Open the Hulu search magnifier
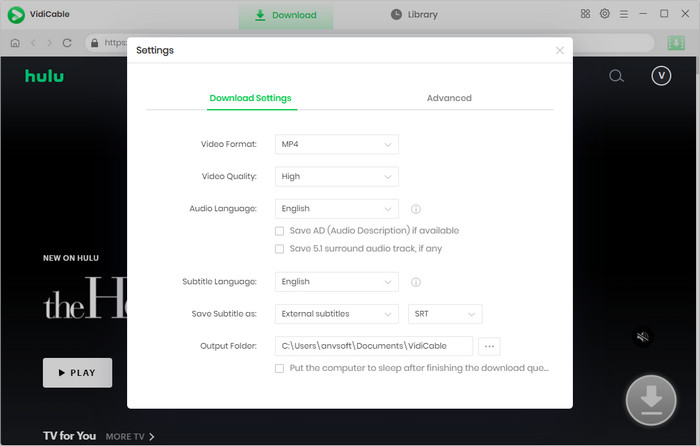 point(616,76)
